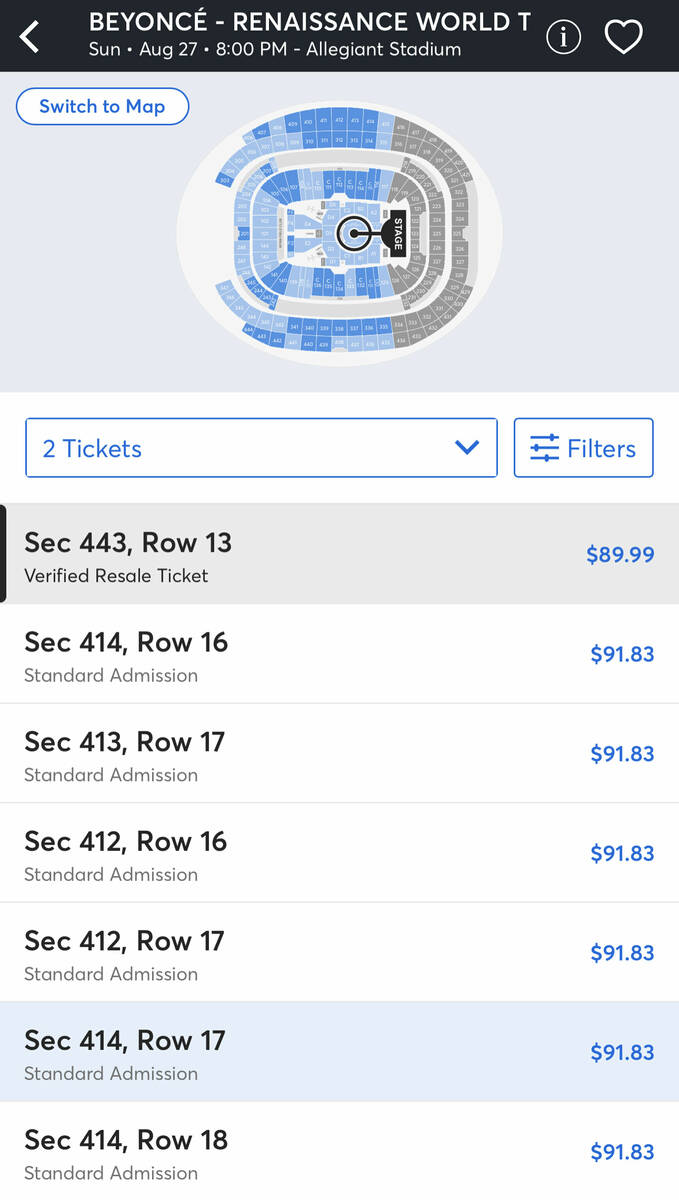679x1200 pixels.
Task: Tap the back arrow icon
Action: click(x=30, y=37)
